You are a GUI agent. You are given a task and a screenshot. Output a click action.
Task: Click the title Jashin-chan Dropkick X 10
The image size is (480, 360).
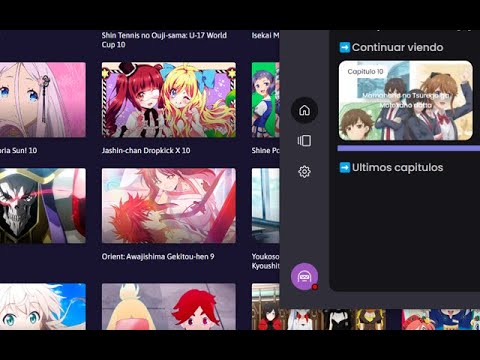146,150
